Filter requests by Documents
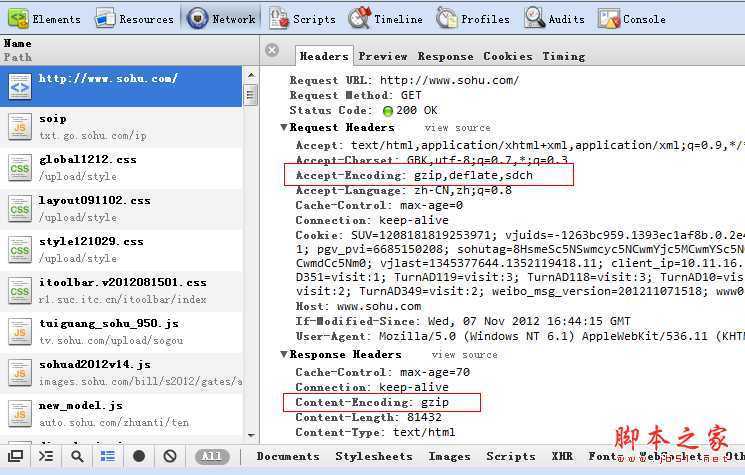Viewport: 745px width, 475px height. (288, 456)
